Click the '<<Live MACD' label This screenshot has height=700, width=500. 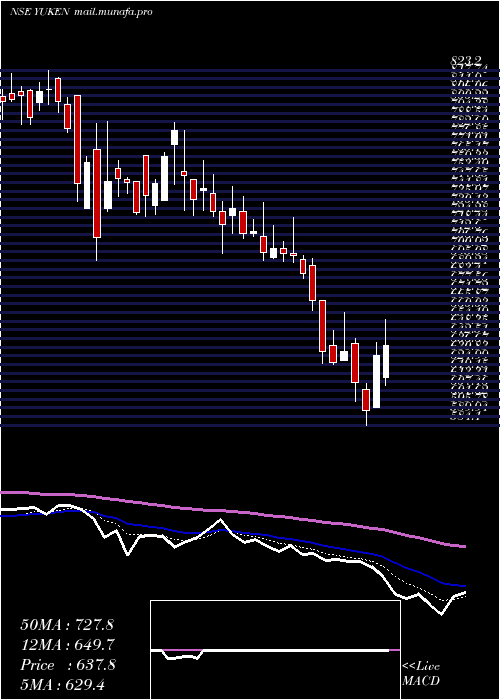coord(421,674)
